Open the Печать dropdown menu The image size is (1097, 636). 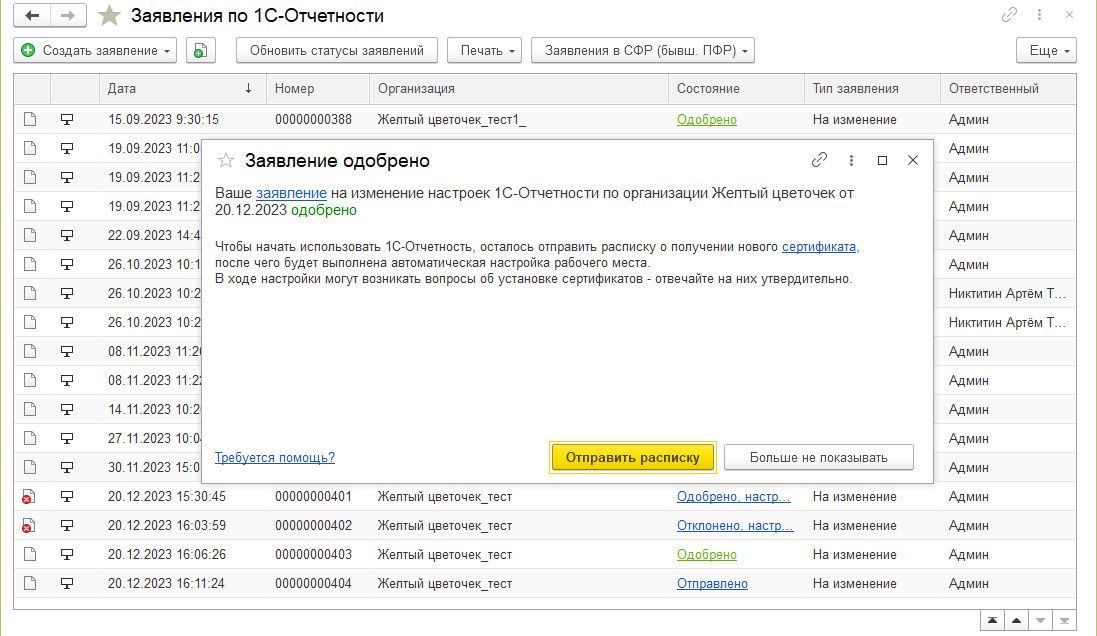tap(484, 50)
